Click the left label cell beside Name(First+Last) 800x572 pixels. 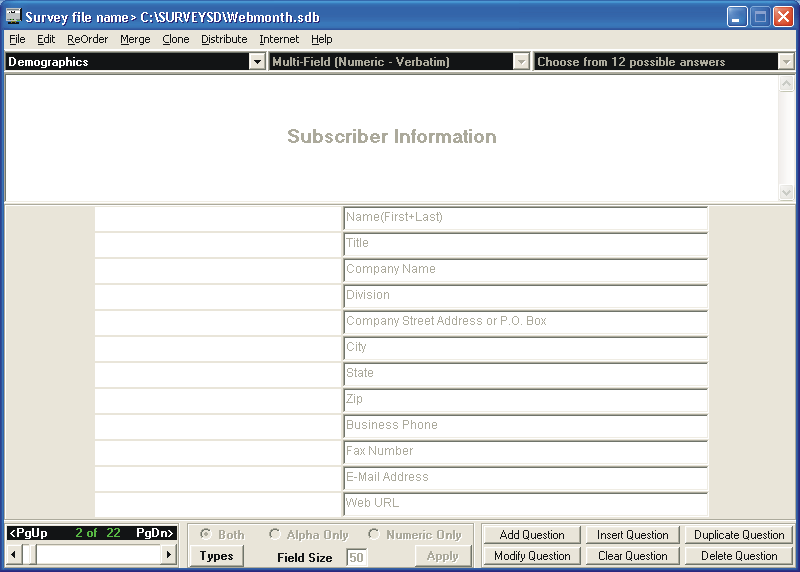click(x=218, y=219)
